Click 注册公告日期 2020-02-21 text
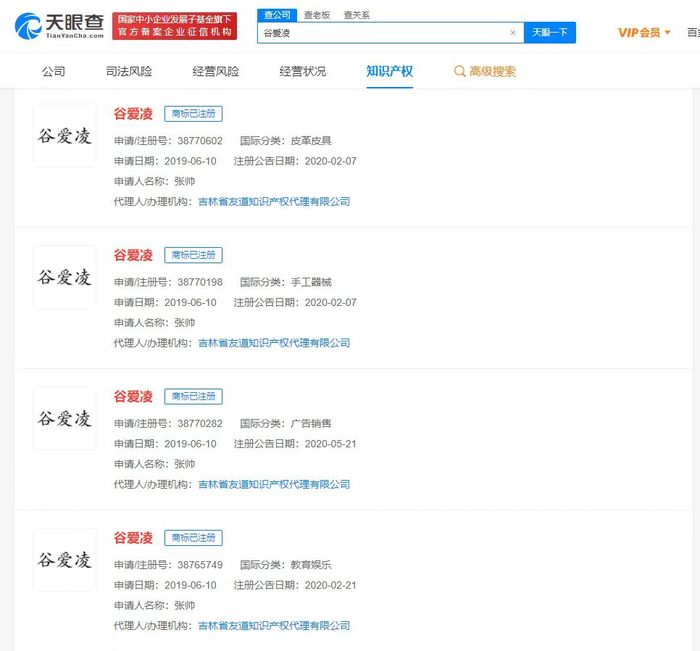Screen dimensions: 700x651 tap(295, 585)
